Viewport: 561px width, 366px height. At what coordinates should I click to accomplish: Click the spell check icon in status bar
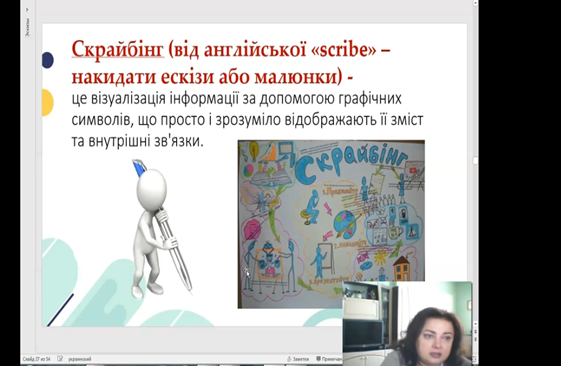(60, 358)
